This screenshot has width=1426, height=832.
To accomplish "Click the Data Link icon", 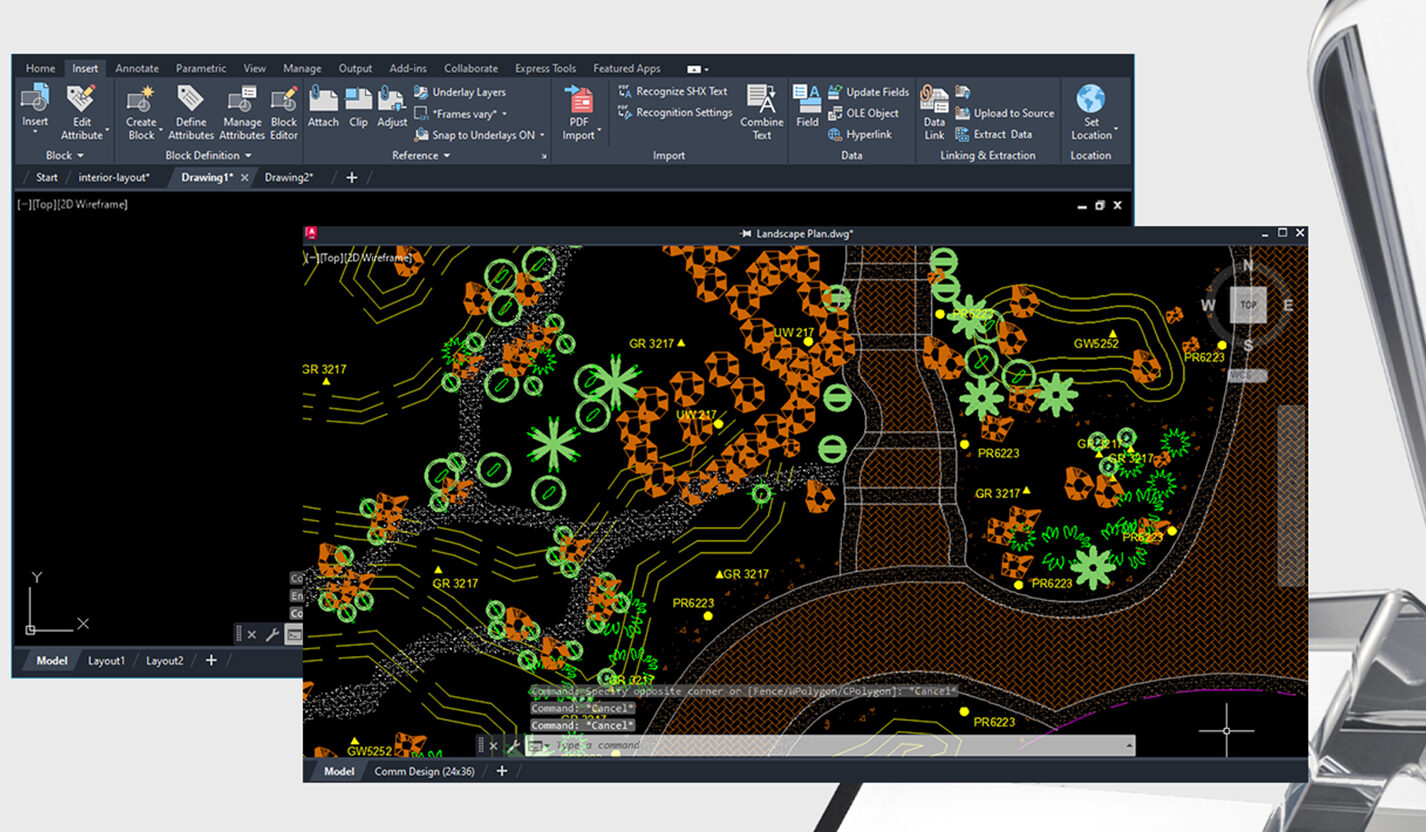I will [934, 100].
